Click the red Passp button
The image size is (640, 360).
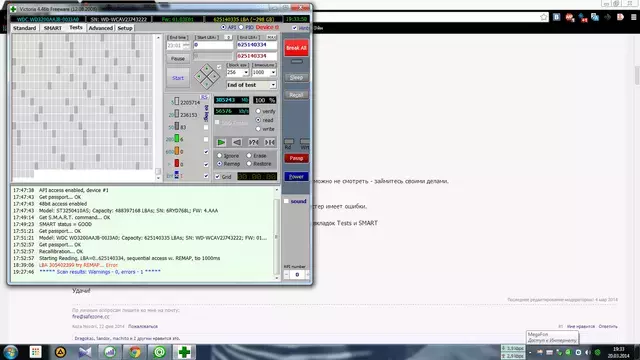pyautogui.click(x=296, y=158)
